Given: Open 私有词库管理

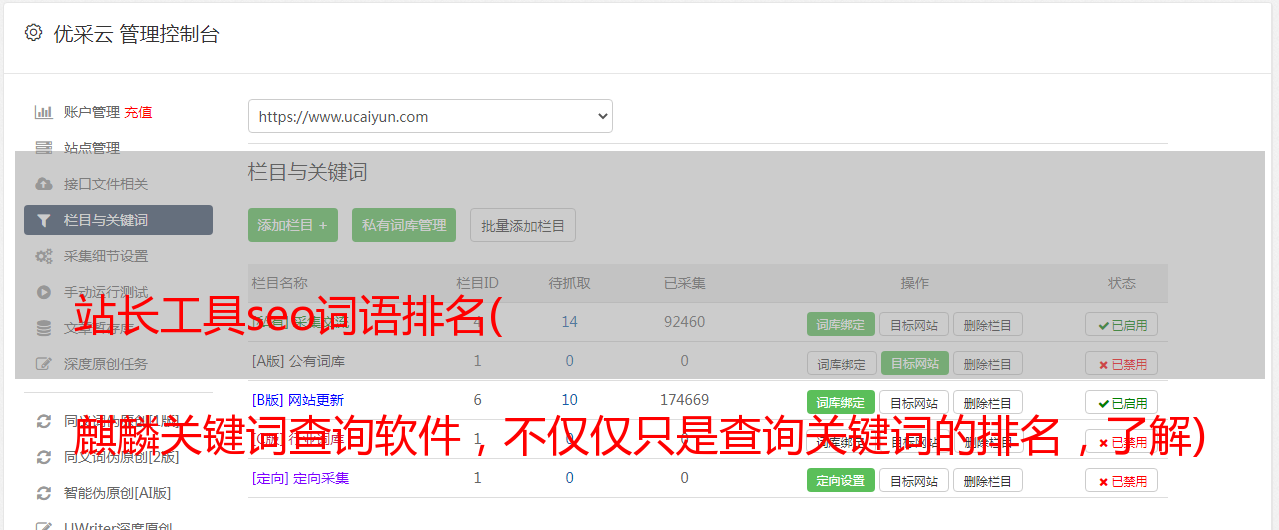Looking at the screenshot, I should point(404,225).
